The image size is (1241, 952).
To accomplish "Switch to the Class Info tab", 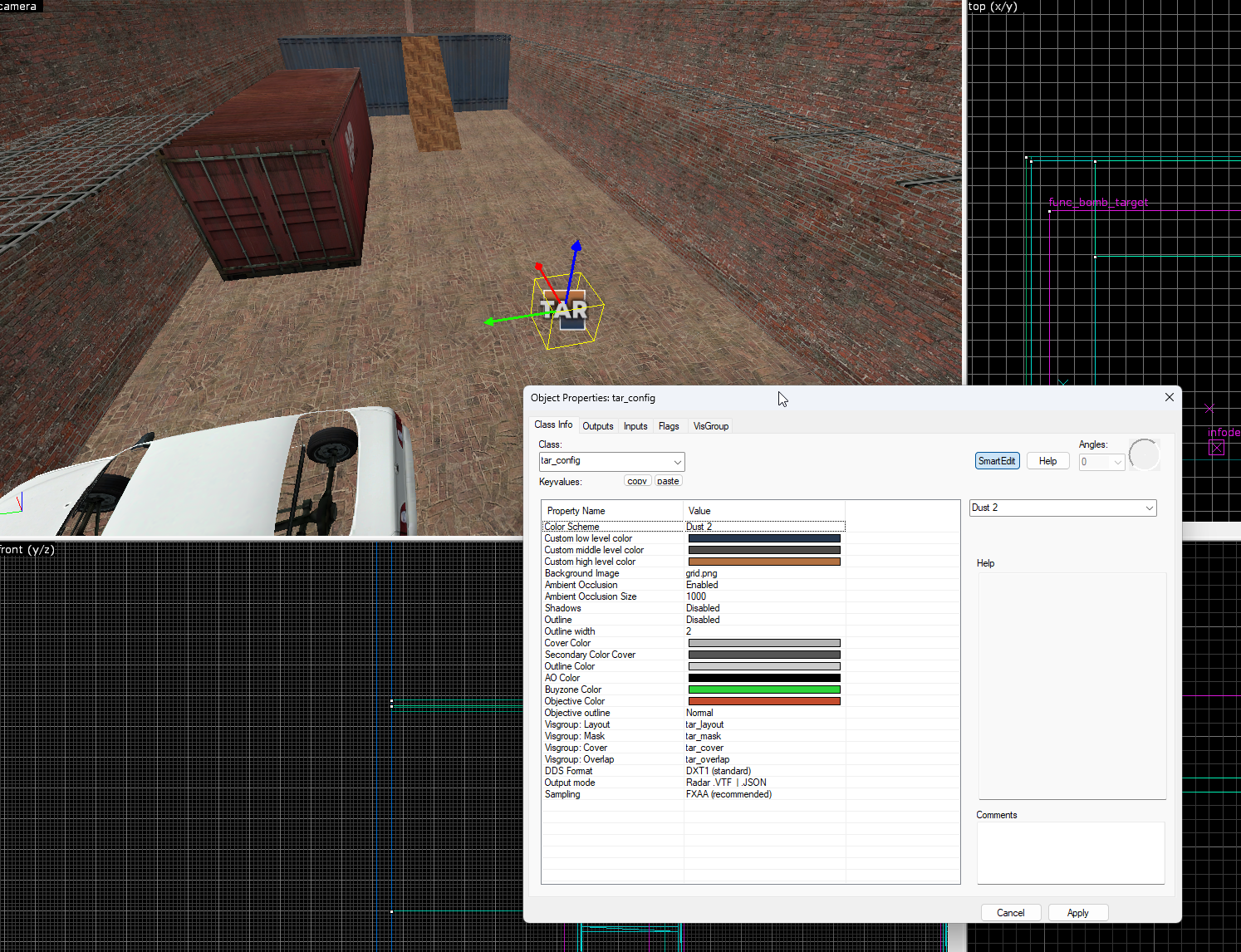I will click(x=553, y=424).
